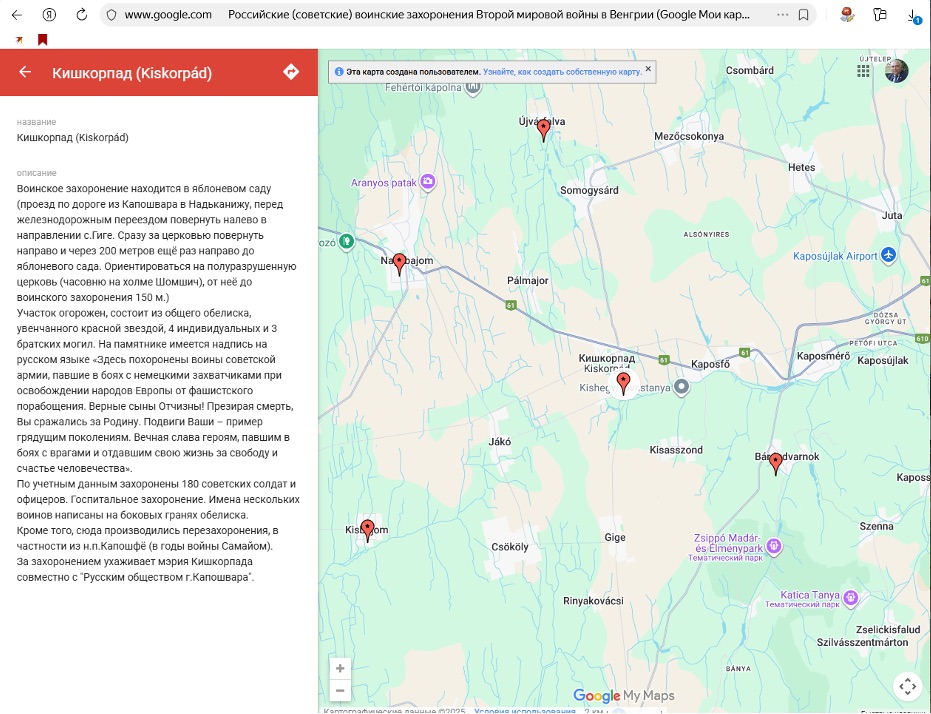The width and height of the screenshot is (931, 714).
Task: Toggle the fullscreen map view button
Action: [x=907, y=686]
